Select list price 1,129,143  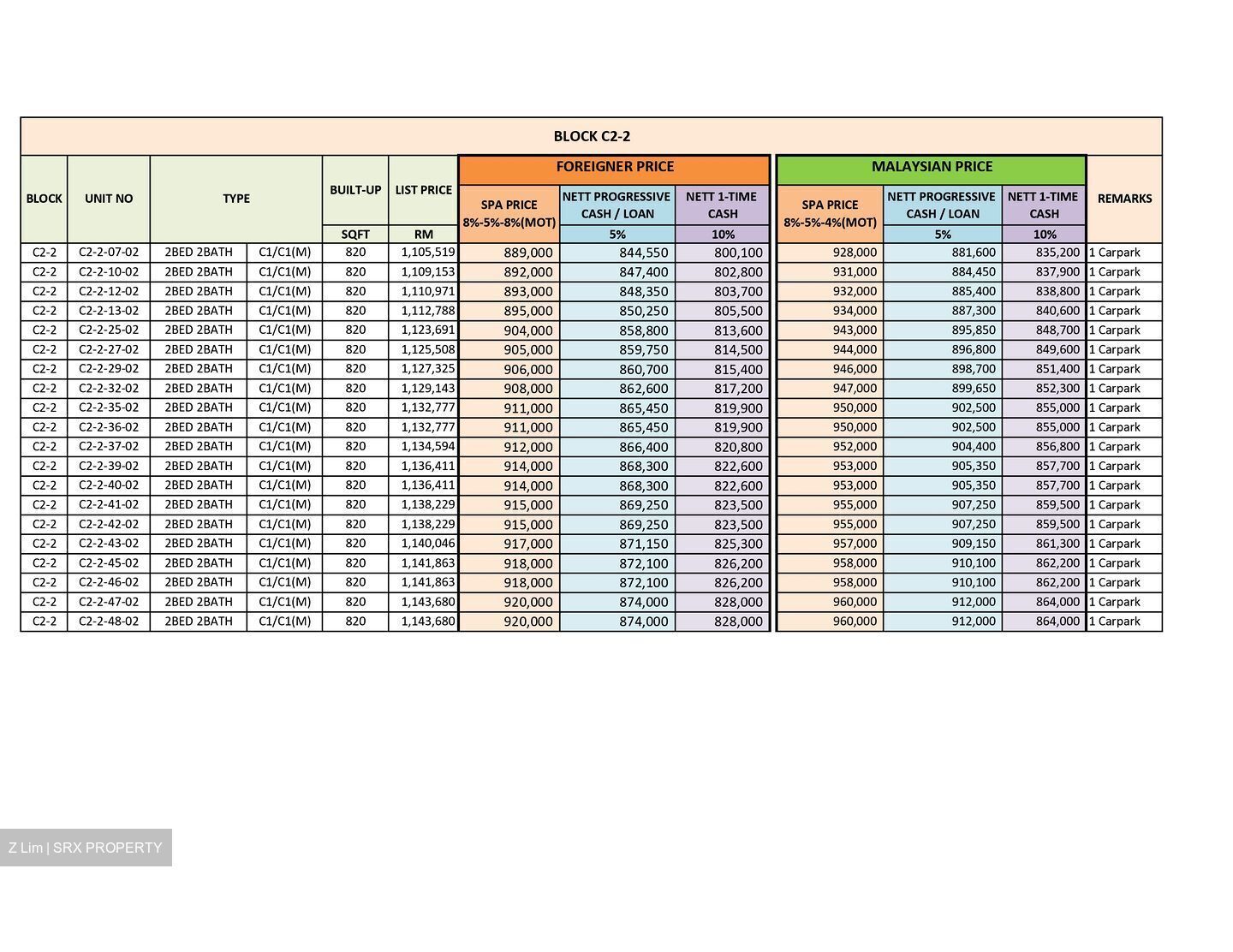(x=428, y=389)
